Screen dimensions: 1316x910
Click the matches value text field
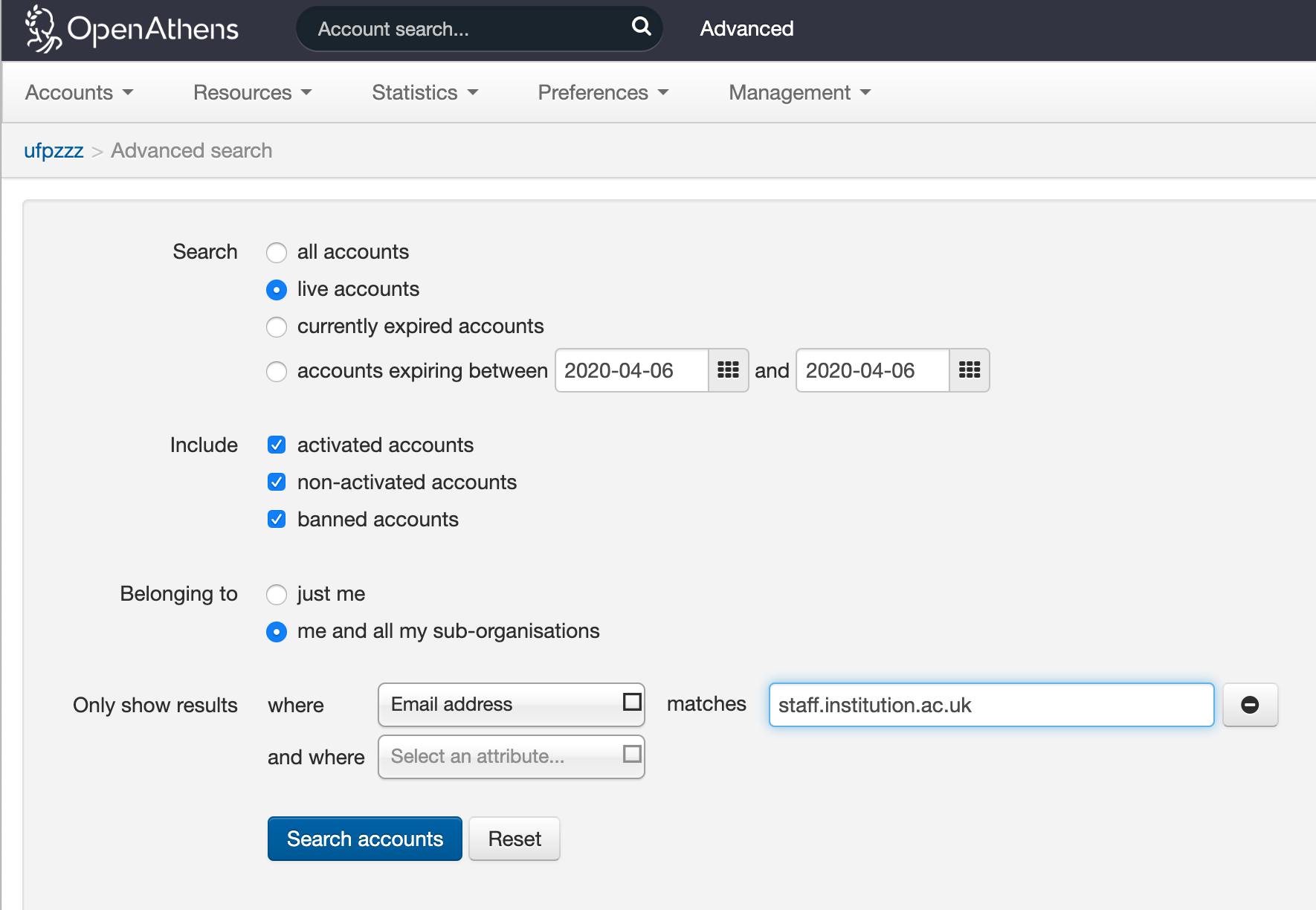point(992,705)
